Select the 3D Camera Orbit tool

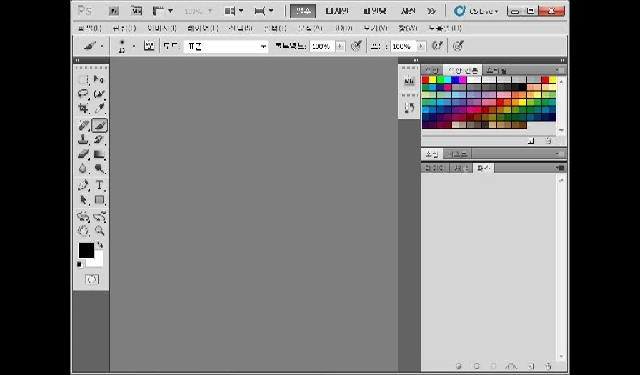tap(99, 216)
